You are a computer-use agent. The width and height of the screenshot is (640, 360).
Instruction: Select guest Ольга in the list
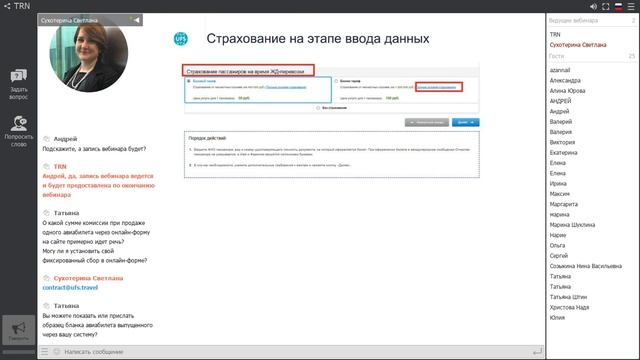tap(558, 245)
